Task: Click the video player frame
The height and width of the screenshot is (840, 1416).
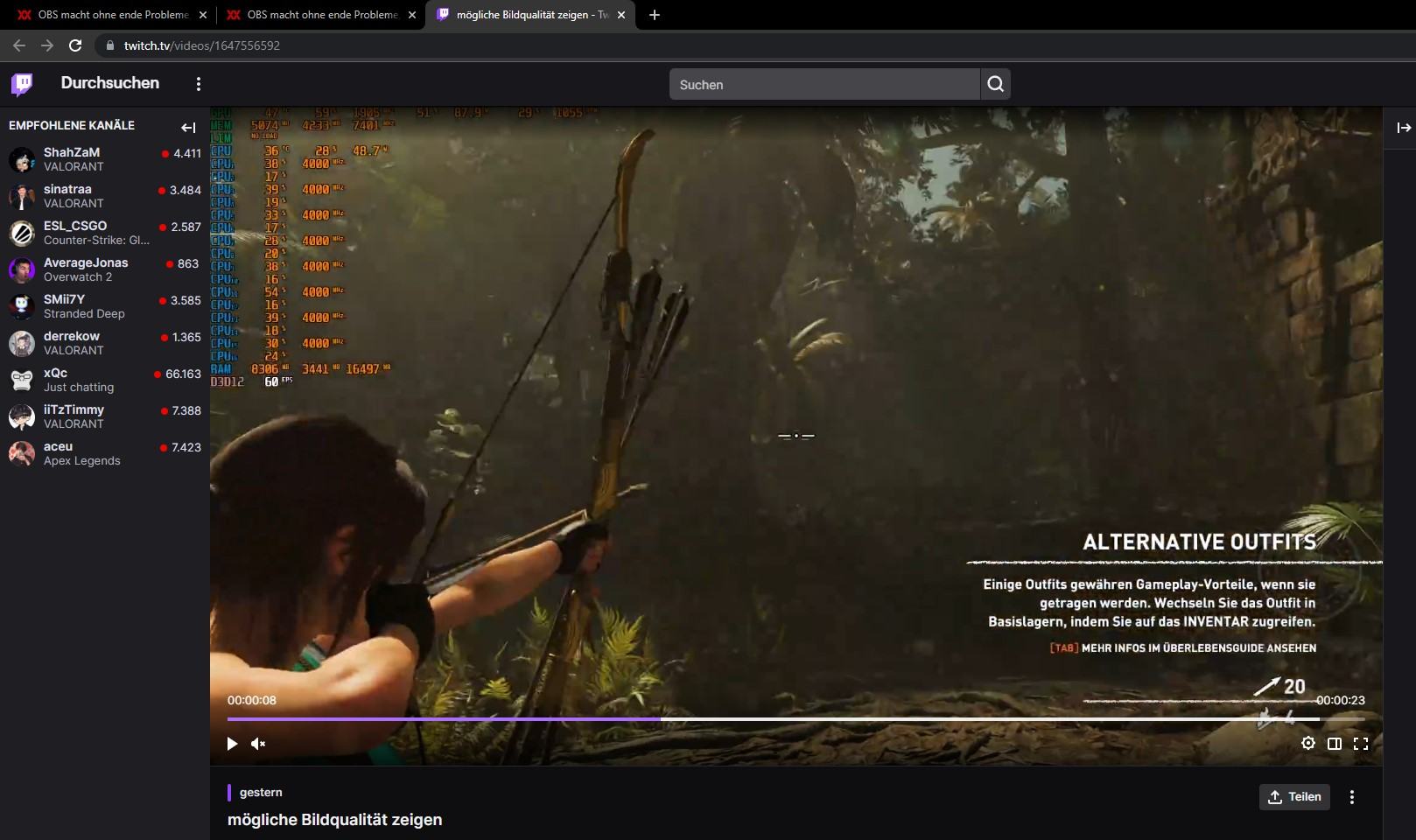Action: pos(796,436)
